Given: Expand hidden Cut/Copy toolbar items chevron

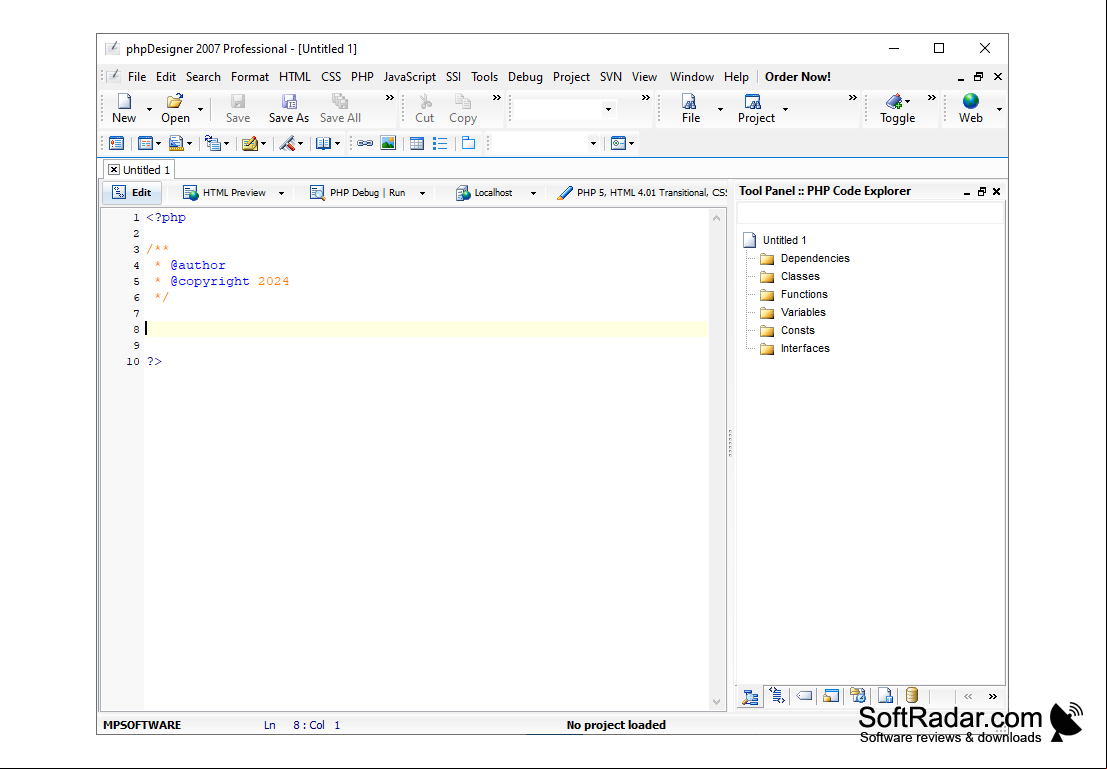Looking at the screenshot, I should [497, 98].
